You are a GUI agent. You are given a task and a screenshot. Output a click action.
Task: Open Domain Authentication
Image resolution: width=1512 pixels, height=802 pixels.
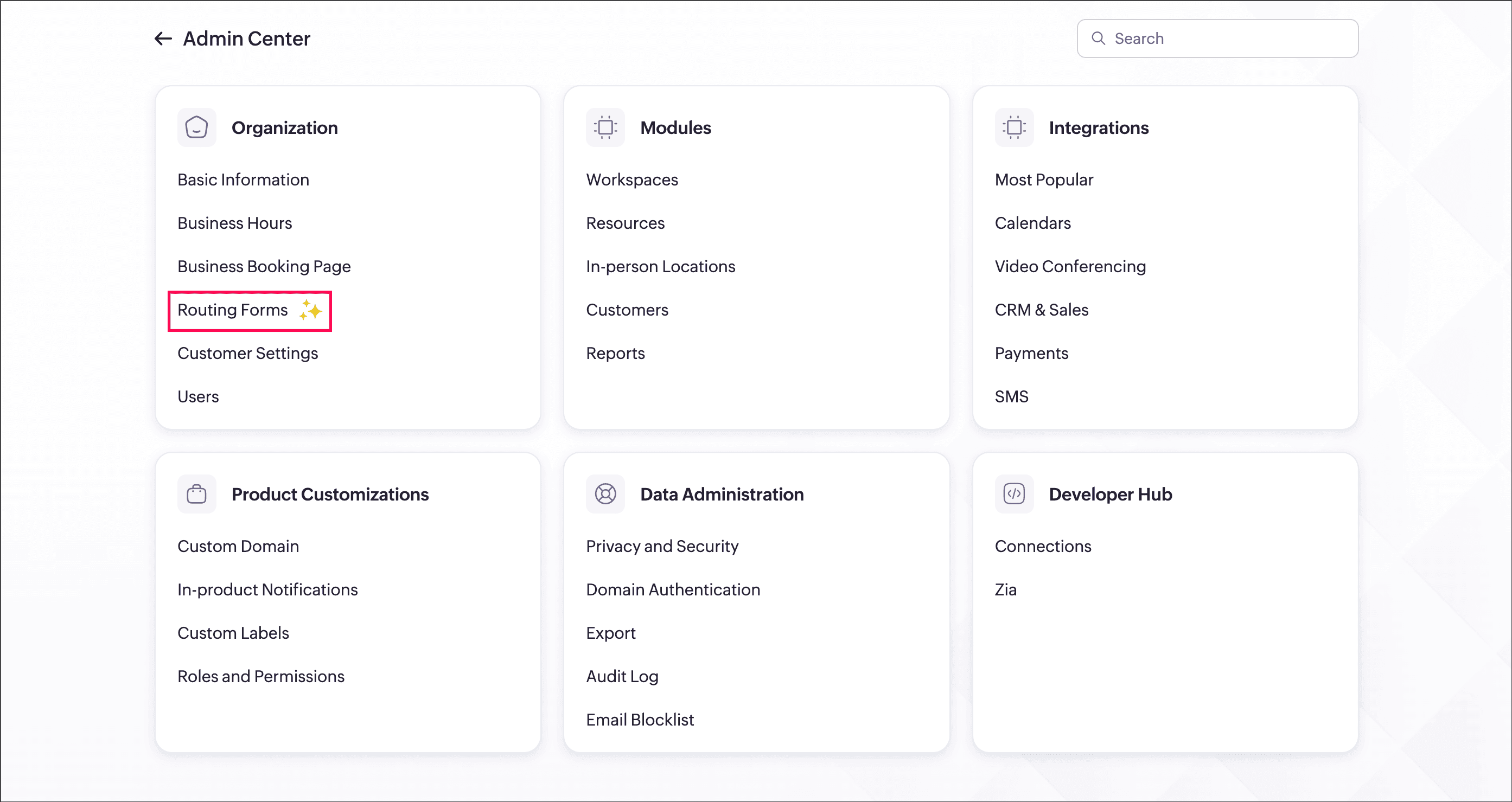click(x=673, y=589)
